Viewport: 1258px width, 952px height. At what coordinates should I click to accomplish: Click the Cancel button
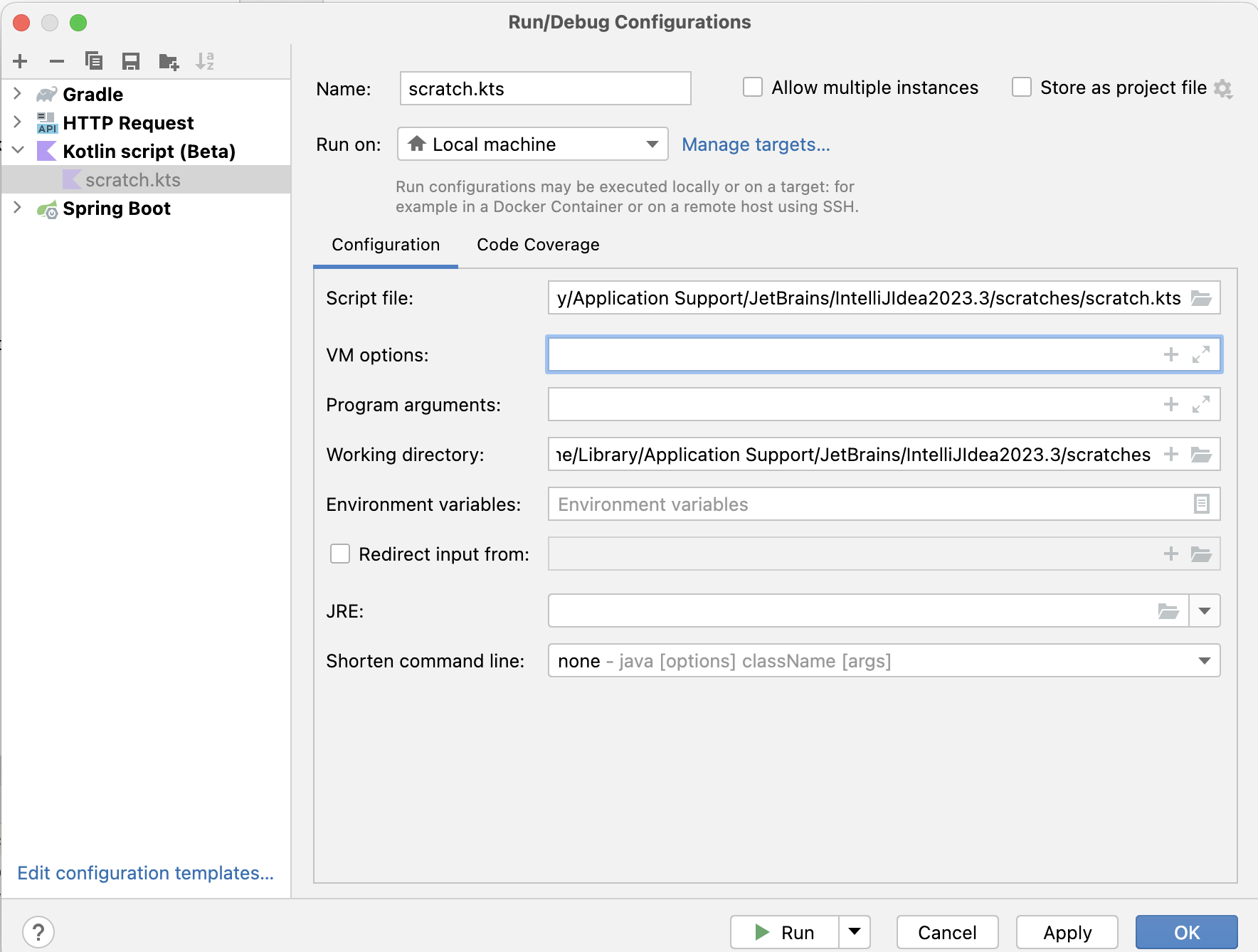click(947, 932)
